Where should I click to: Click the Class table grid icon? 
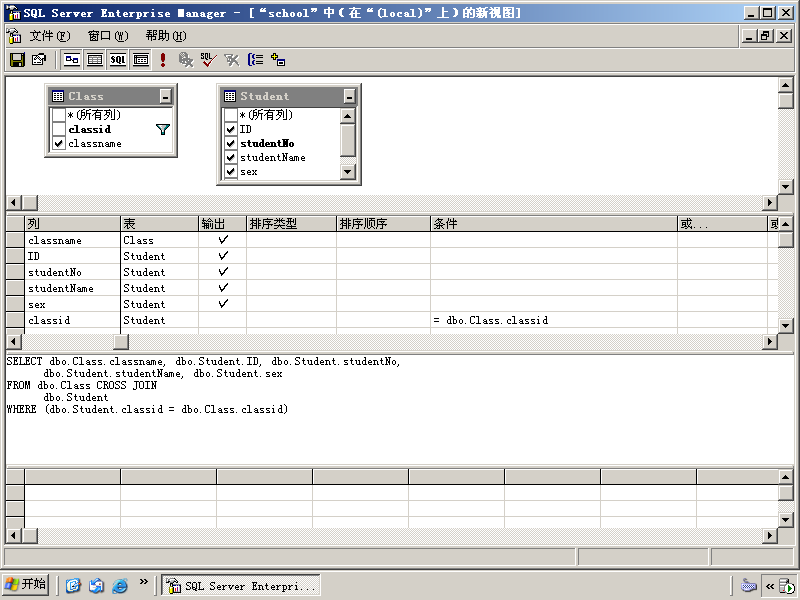click(58, 96)
